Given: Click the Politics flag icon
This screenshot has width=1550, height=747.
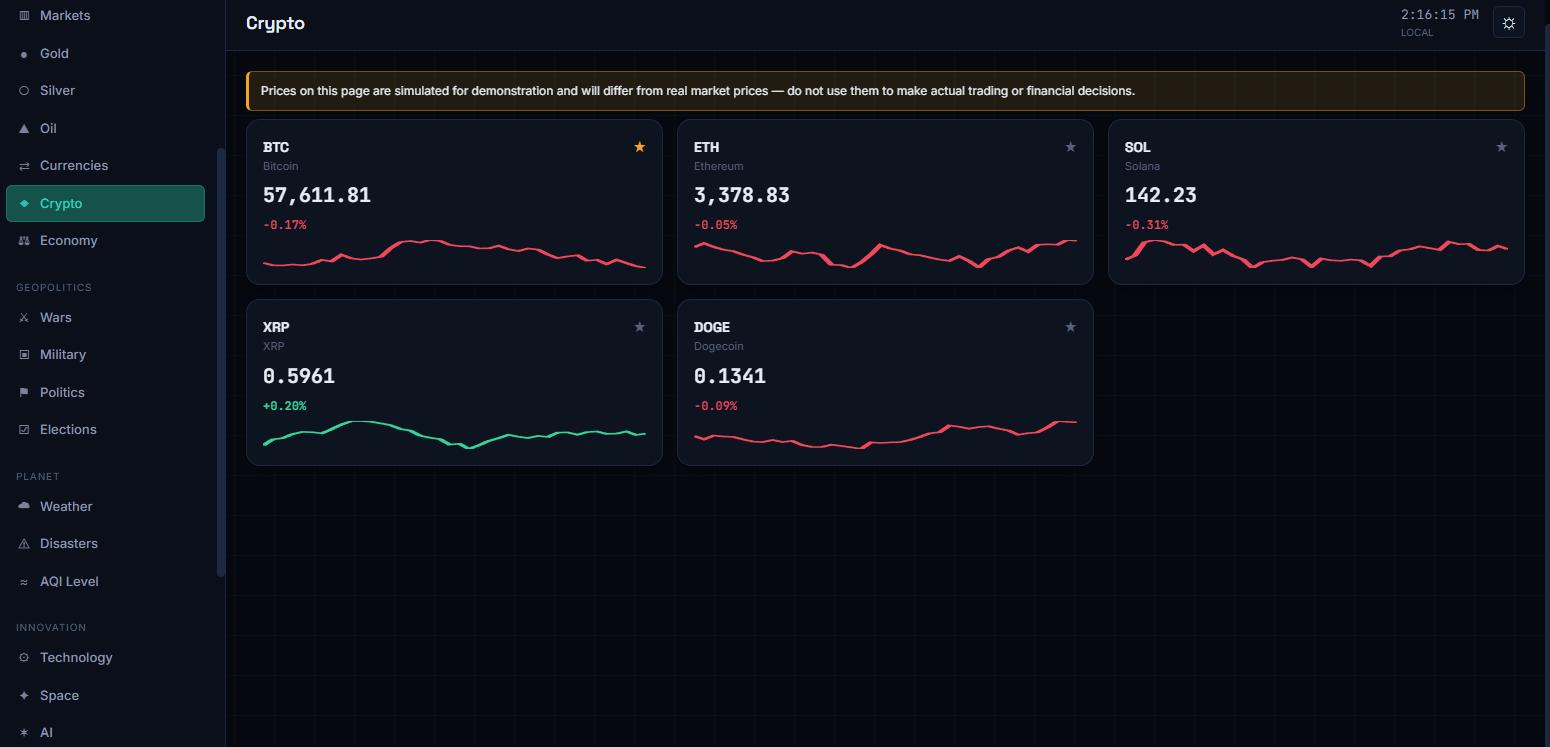Looking at the screenshot, I should coord(24,393).
